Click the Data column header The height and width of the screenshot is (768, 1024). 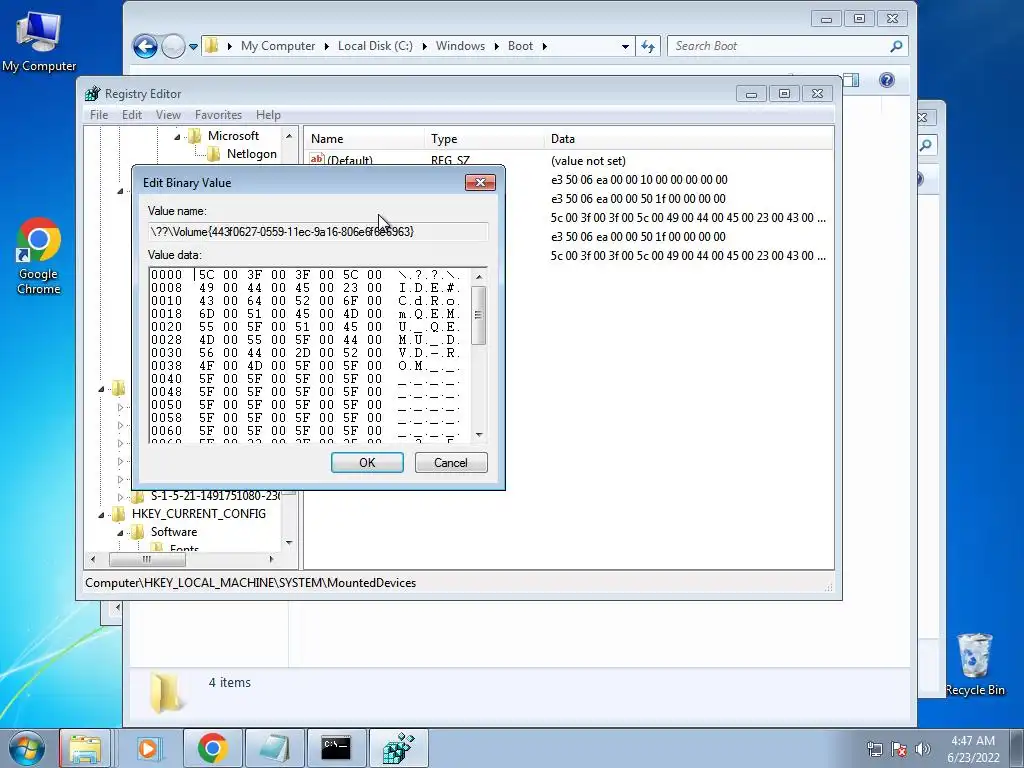tap(688, 139)
